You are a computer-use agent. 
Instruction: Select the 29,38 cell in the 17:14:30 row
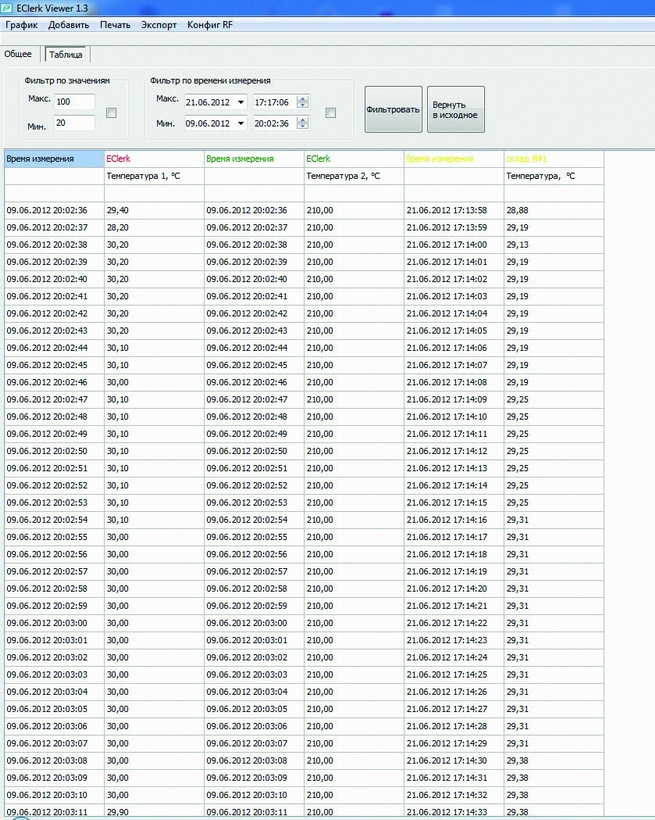point(554,760)
